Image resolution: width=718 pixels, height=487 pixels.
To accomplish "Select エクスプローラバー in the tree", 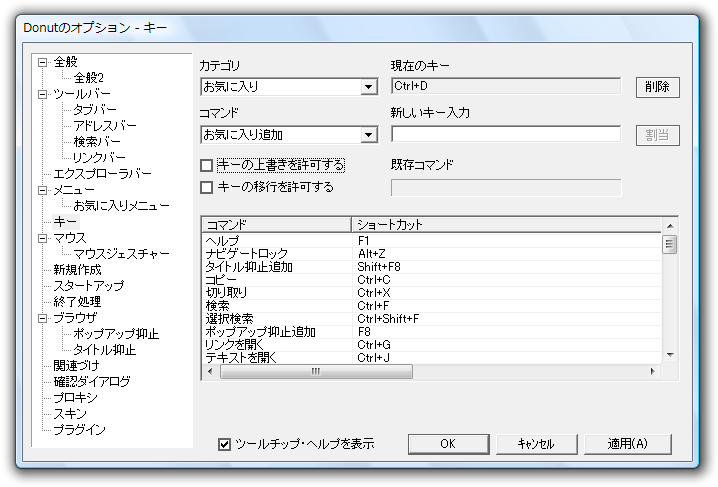I will (103, 174).
